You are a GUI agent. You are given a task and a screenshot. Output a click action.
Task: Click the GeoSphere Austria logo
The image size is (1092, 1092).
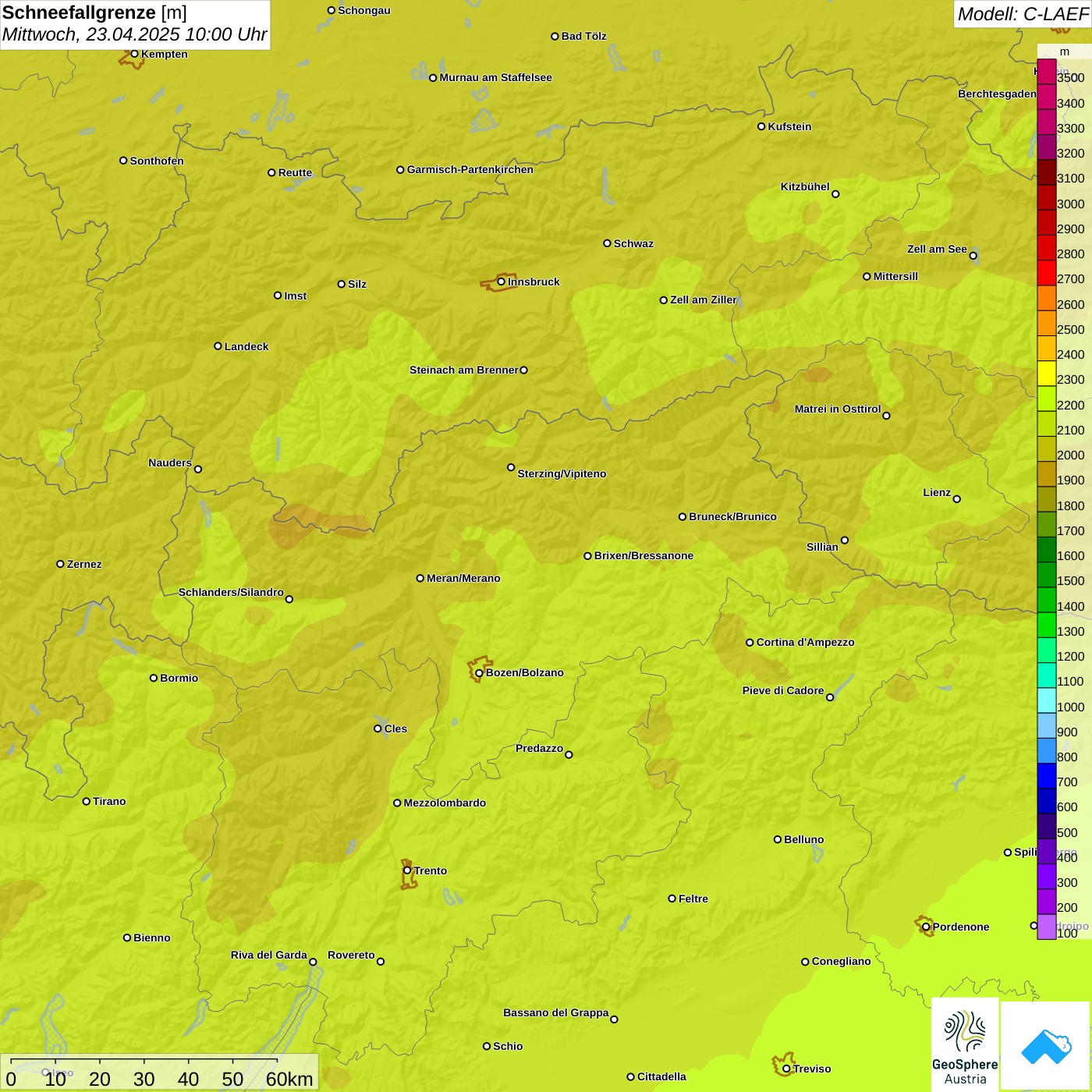click(x=965, y=1045)
